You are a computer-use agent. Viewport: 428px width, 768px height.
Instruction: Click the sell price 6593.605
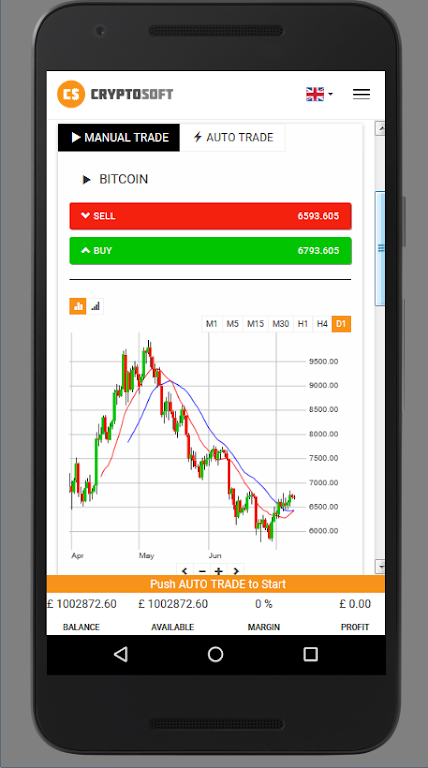318,216
